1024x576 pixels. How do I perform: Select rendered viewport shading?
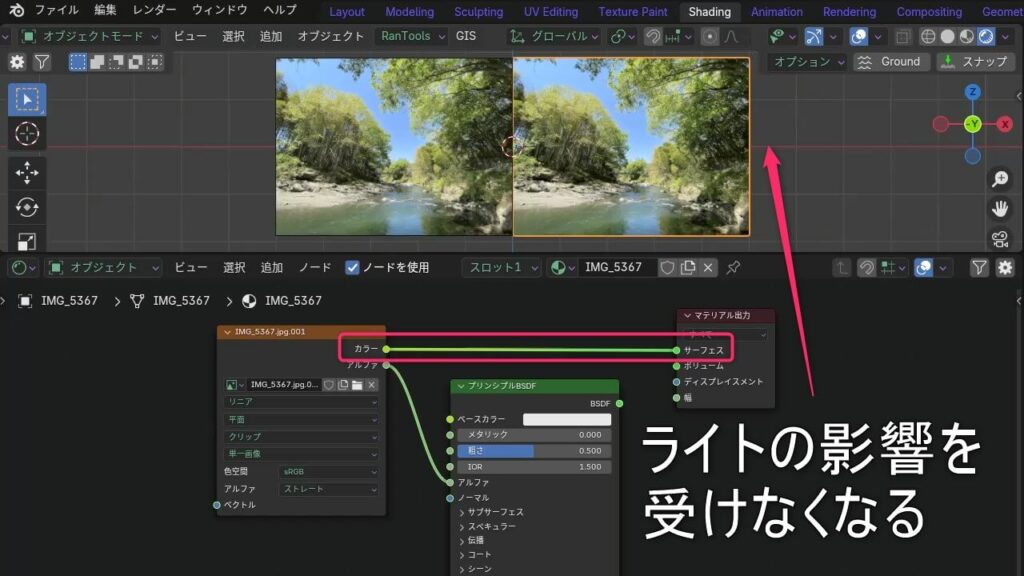coord(986,37)
